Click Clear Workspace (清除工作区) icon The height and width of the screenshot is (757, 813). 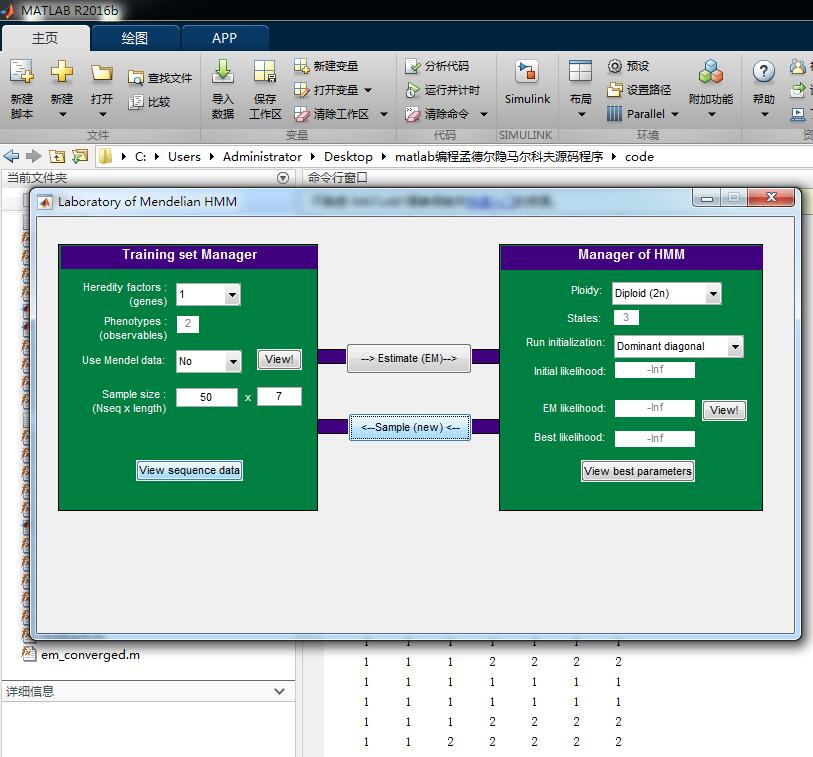(301, 114)
